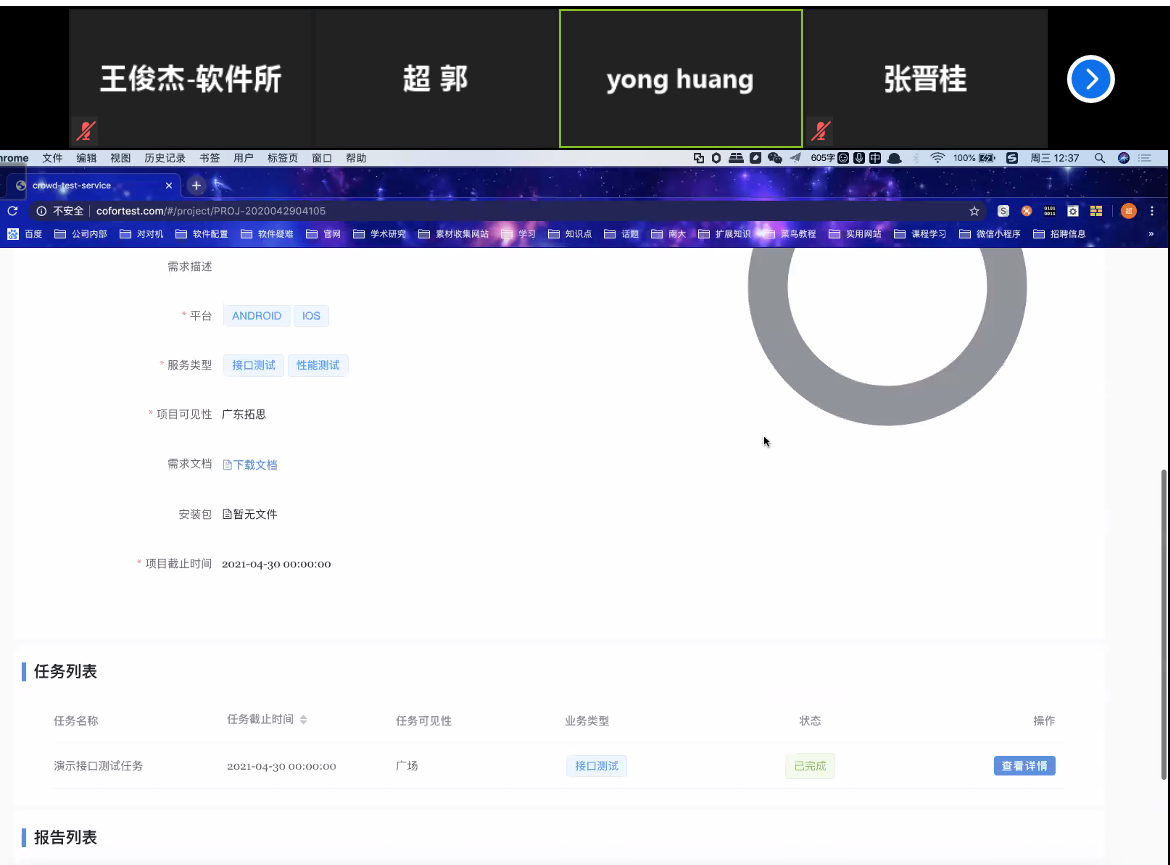Open a new browser tab
This screenshot has height=865, width=1170.
click(x=197, y=185)
